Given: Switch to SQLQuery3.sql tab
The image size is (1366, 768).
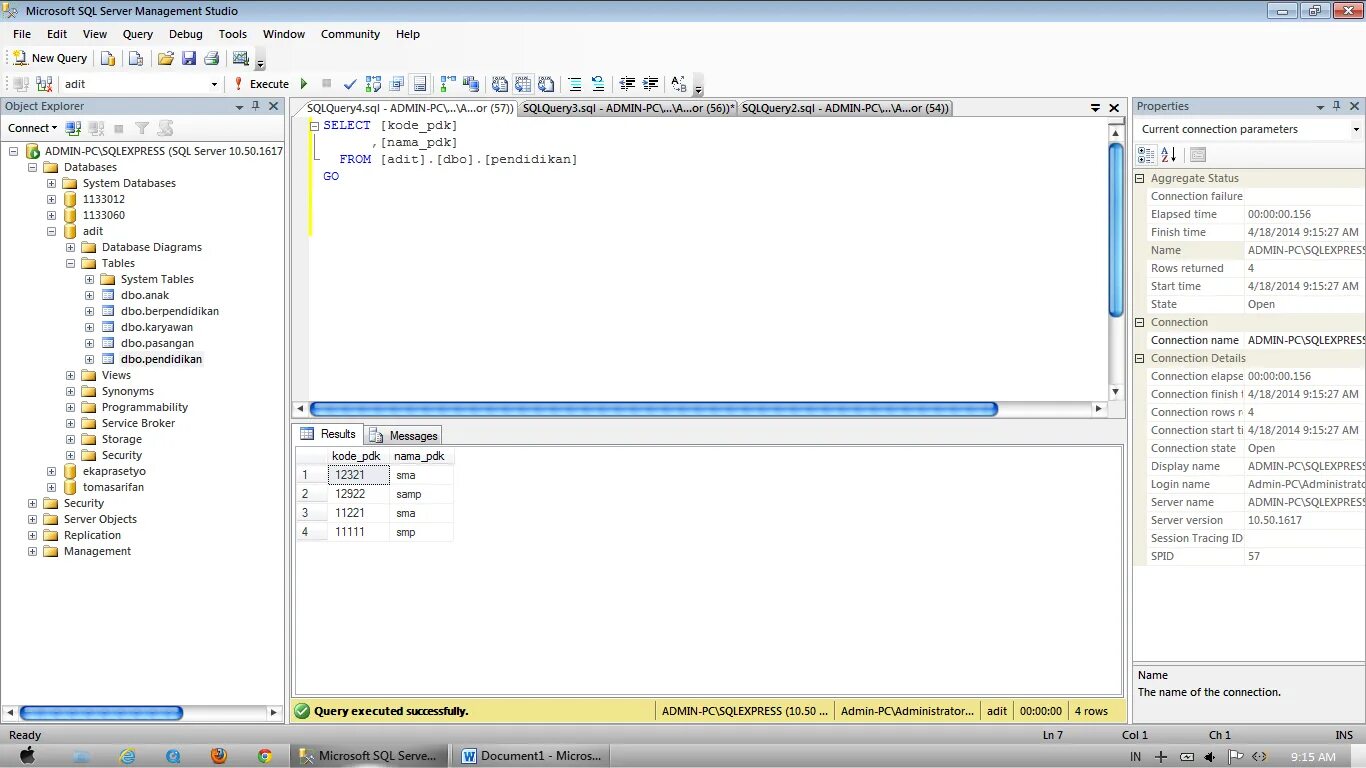Looking at the screenshot, I should click(x=627, y=108).
